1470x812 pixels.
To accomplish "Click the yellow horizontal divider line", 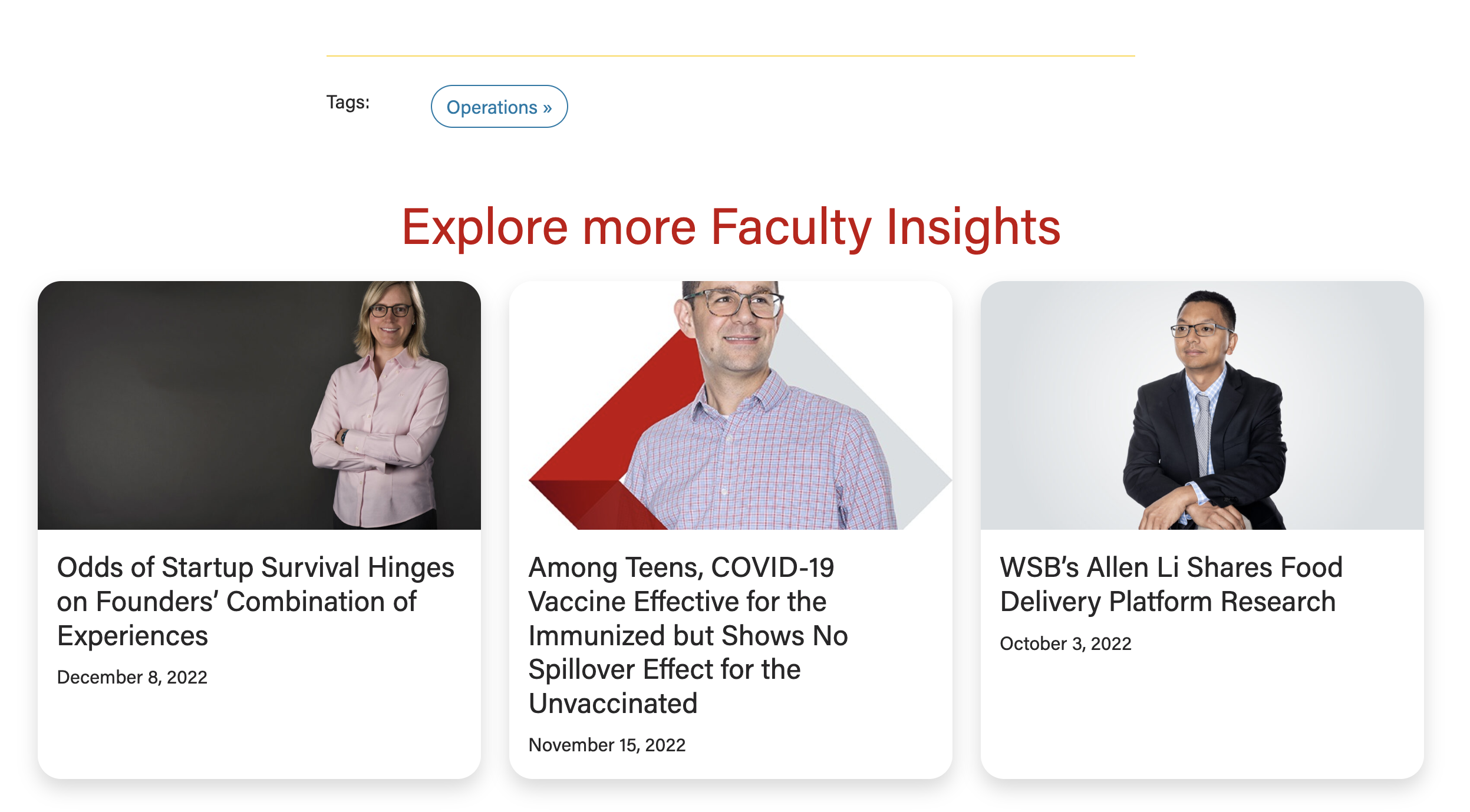I will click(x=730, y=56).
